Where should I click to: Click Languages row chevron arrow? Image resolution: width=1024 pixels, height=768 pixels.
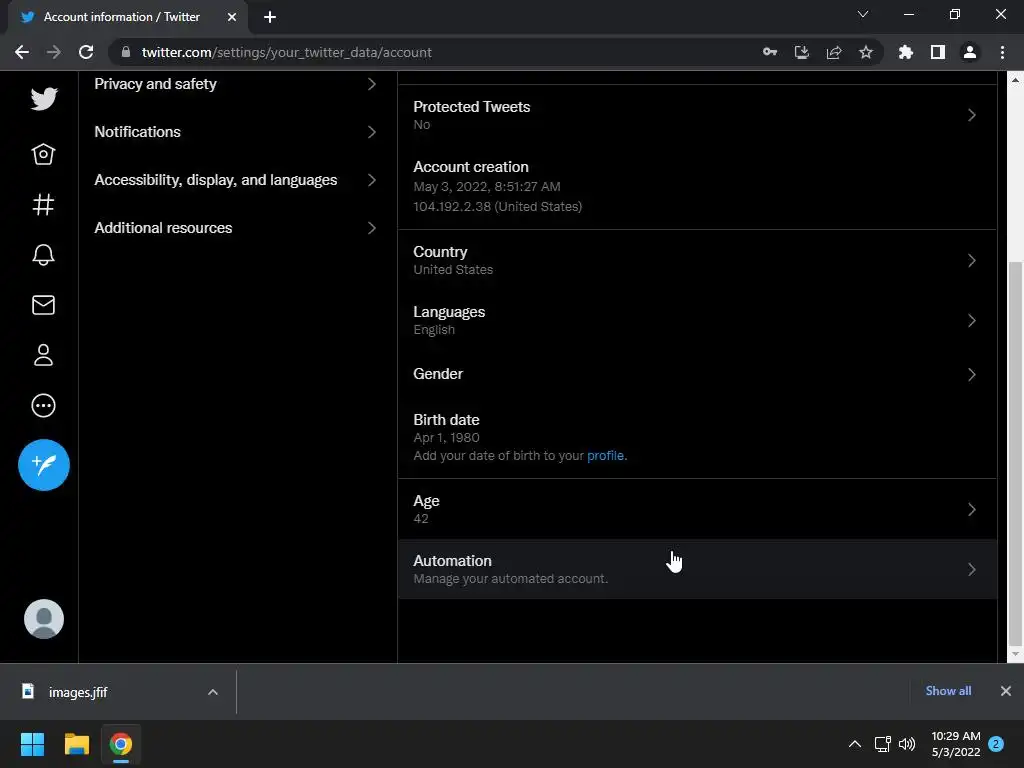pos(972,320)
